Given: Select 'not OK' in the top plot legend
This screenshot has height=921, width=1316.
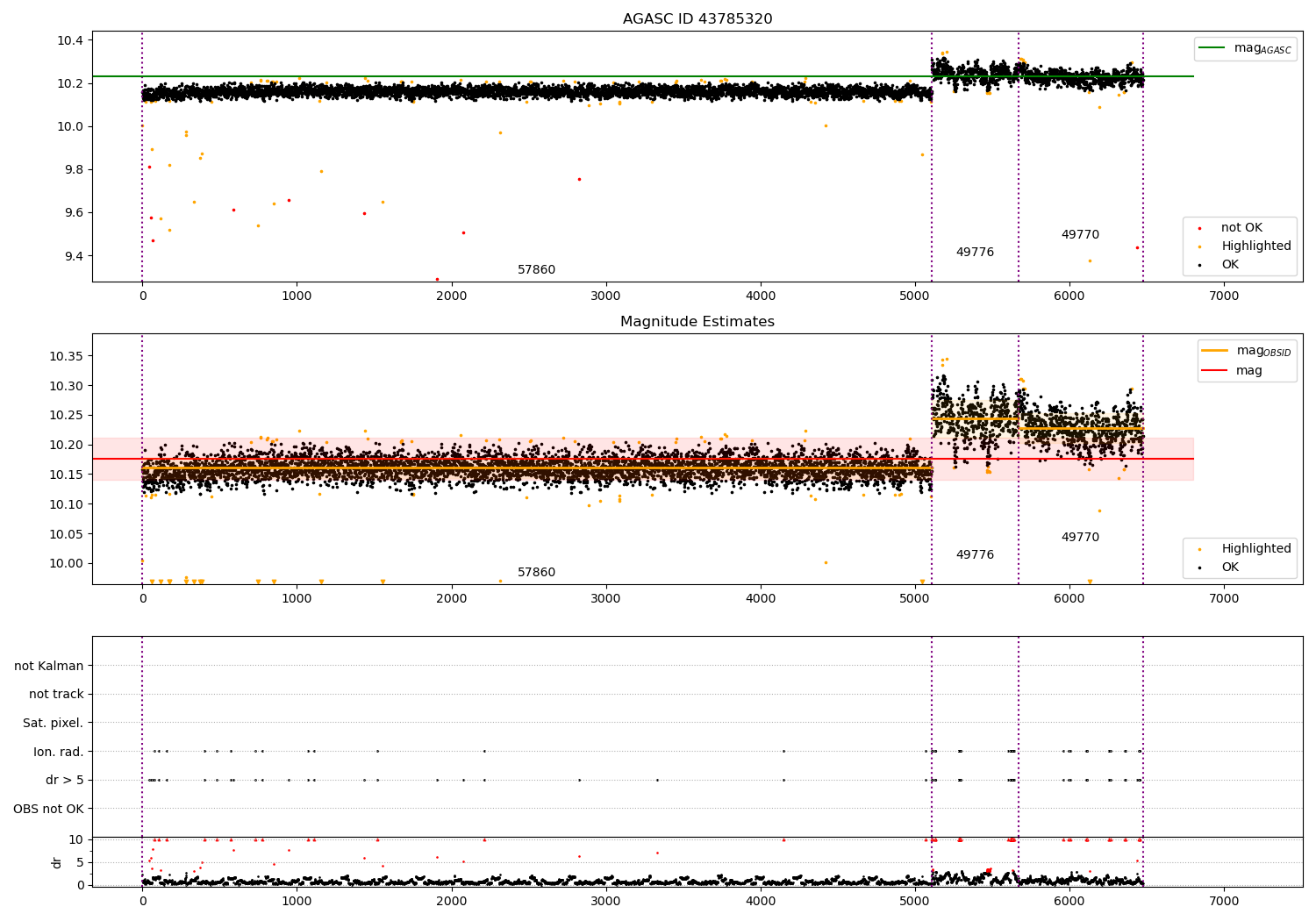Looking at the screenshot, I should (1241, 228).
